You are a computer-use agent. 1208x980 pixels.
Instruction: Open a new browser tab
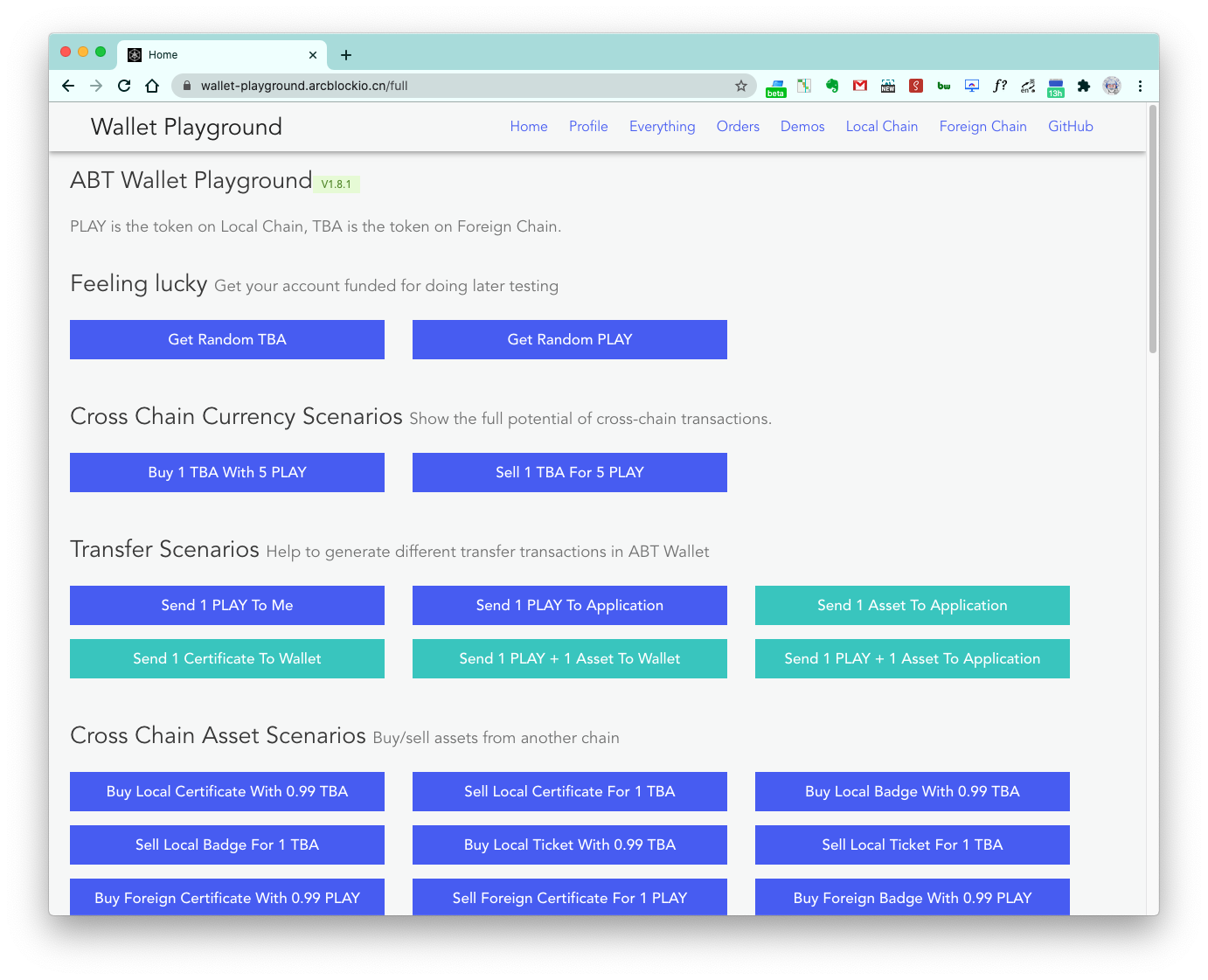click(346, 55)
